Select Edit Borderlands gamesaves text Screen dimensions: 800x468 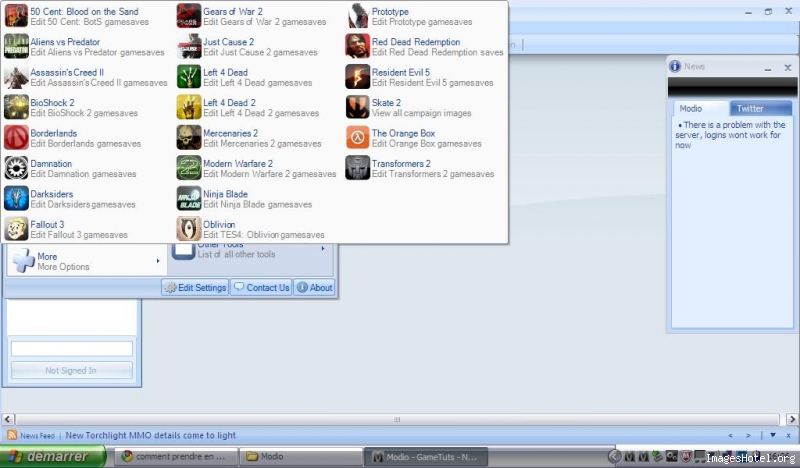85,144
